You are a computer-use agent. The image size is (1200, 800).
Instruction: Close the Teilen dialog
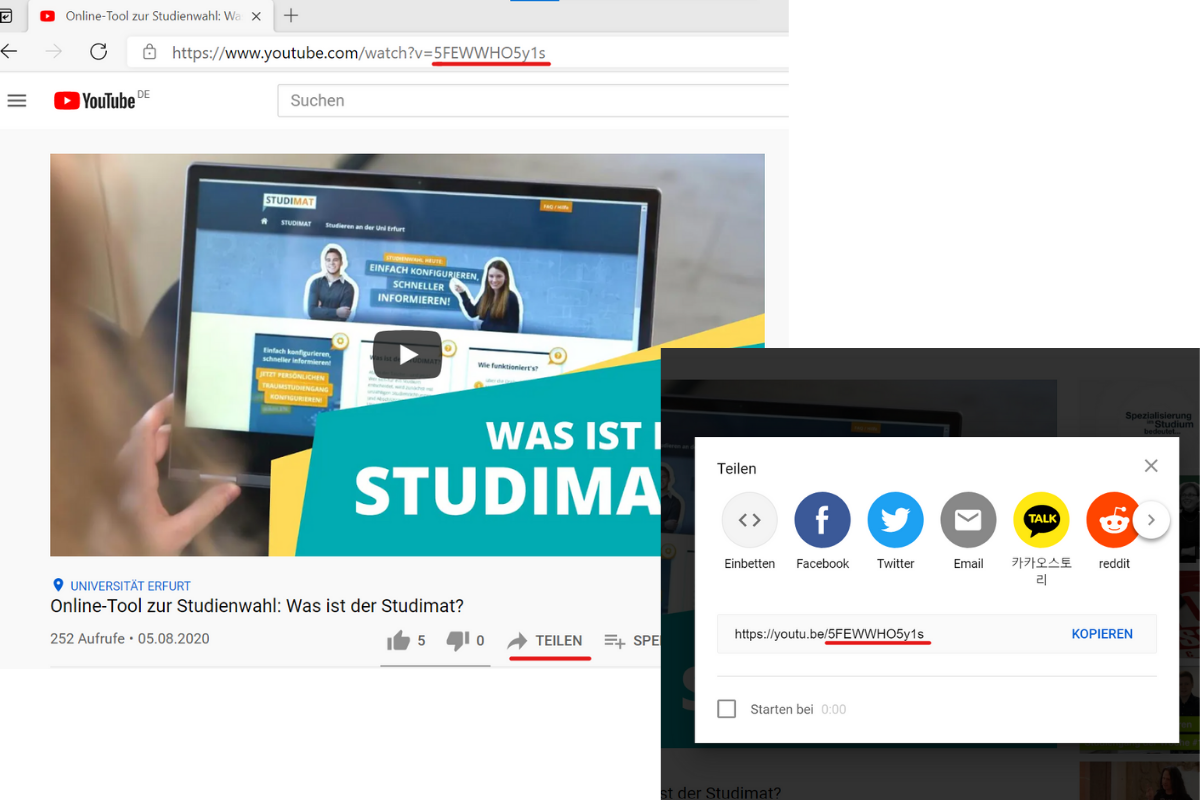click(1151, 466)
